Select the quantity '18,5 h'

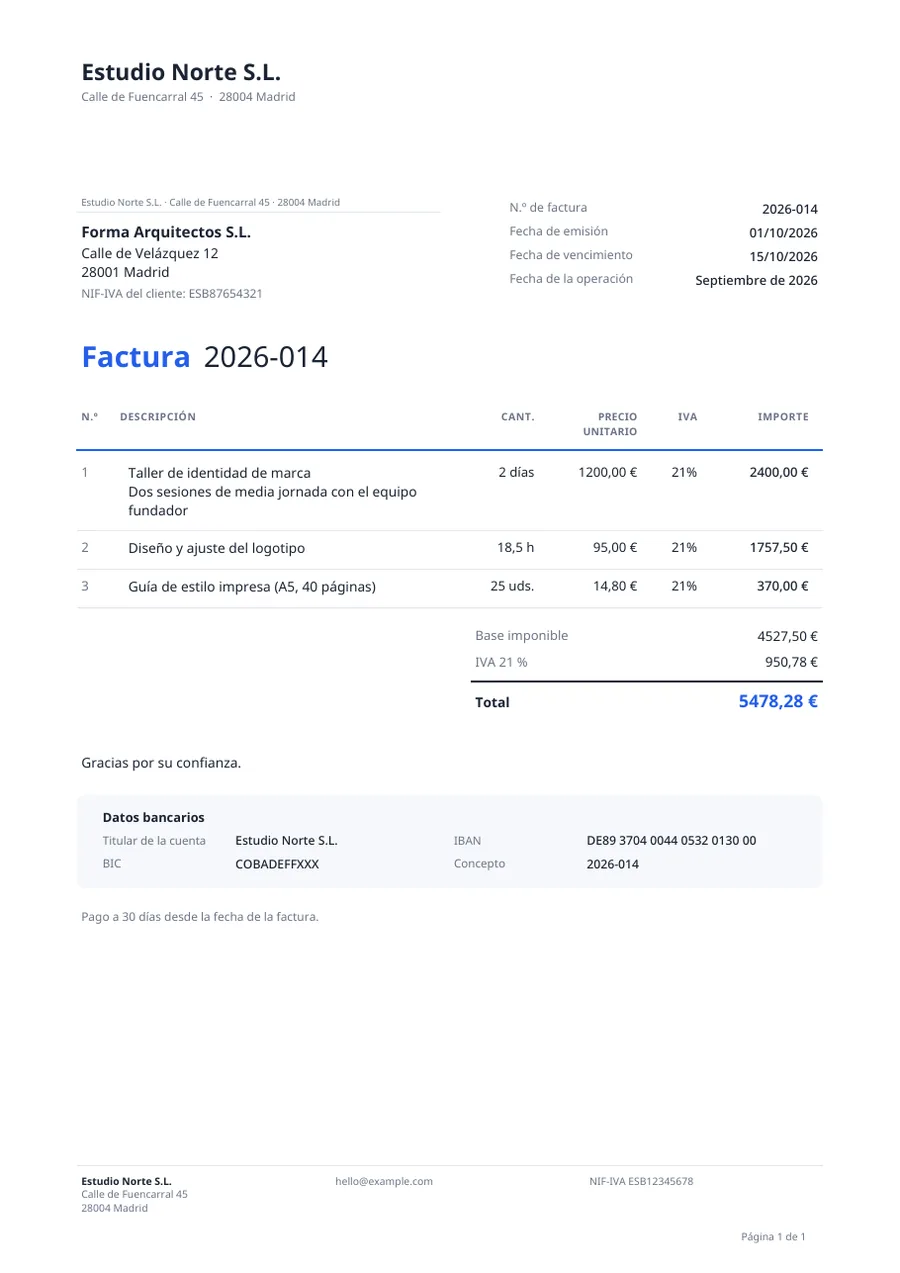(516, 548)
